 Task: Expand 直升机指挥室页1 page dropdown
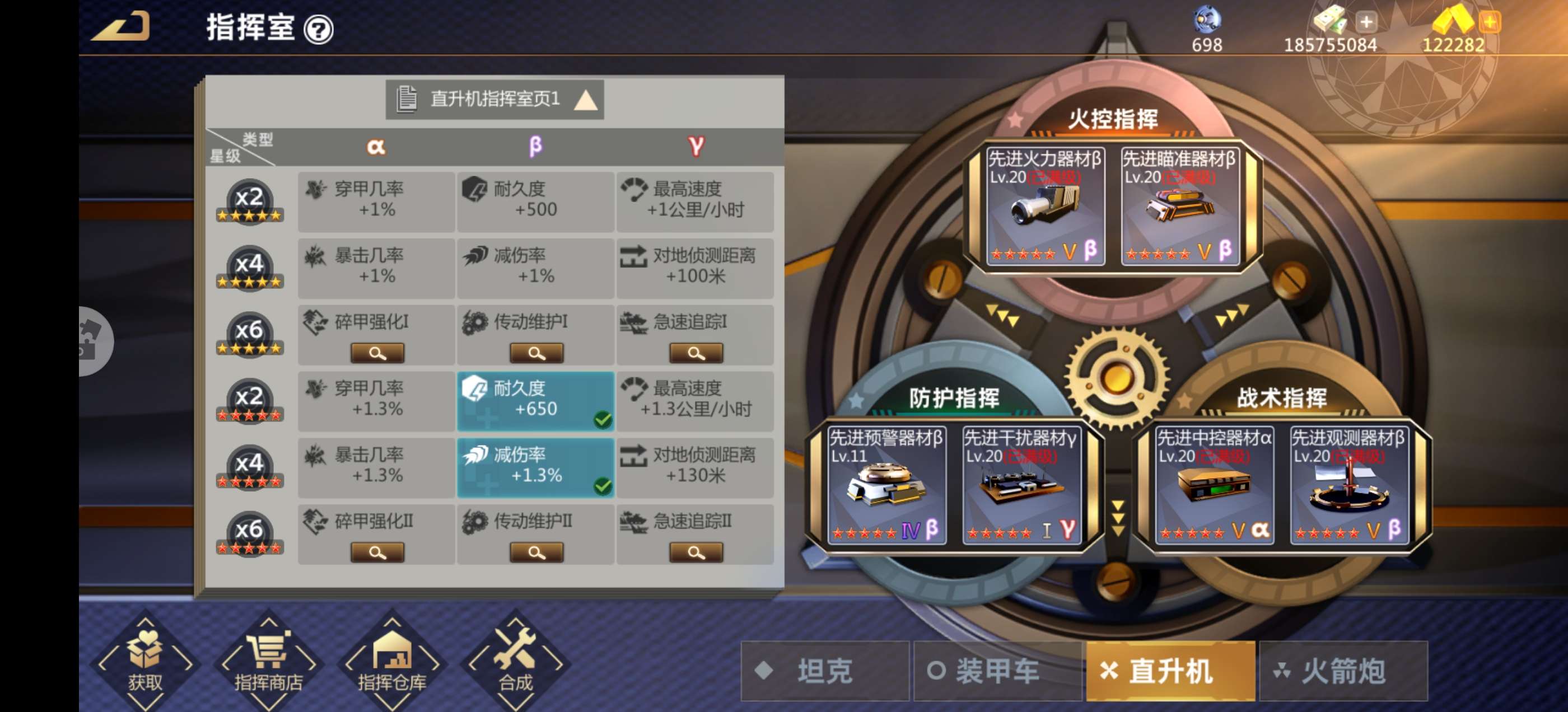coord(494,99)
